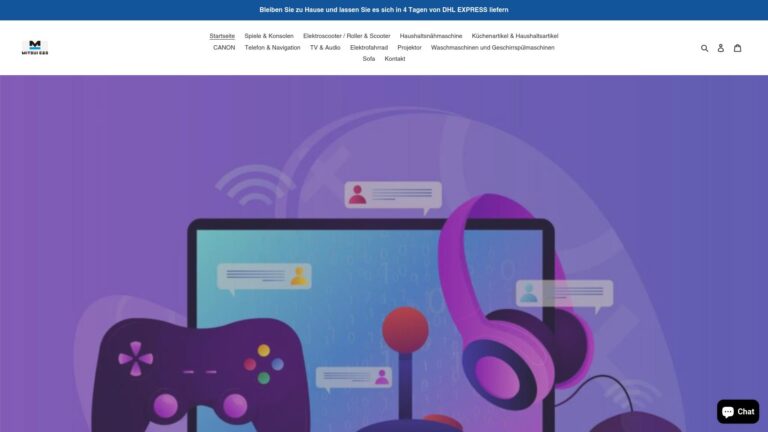Open Elektroscooter / Roller & Scooter category
Screen dimensions: 768x432
click(x=347, y=36)
